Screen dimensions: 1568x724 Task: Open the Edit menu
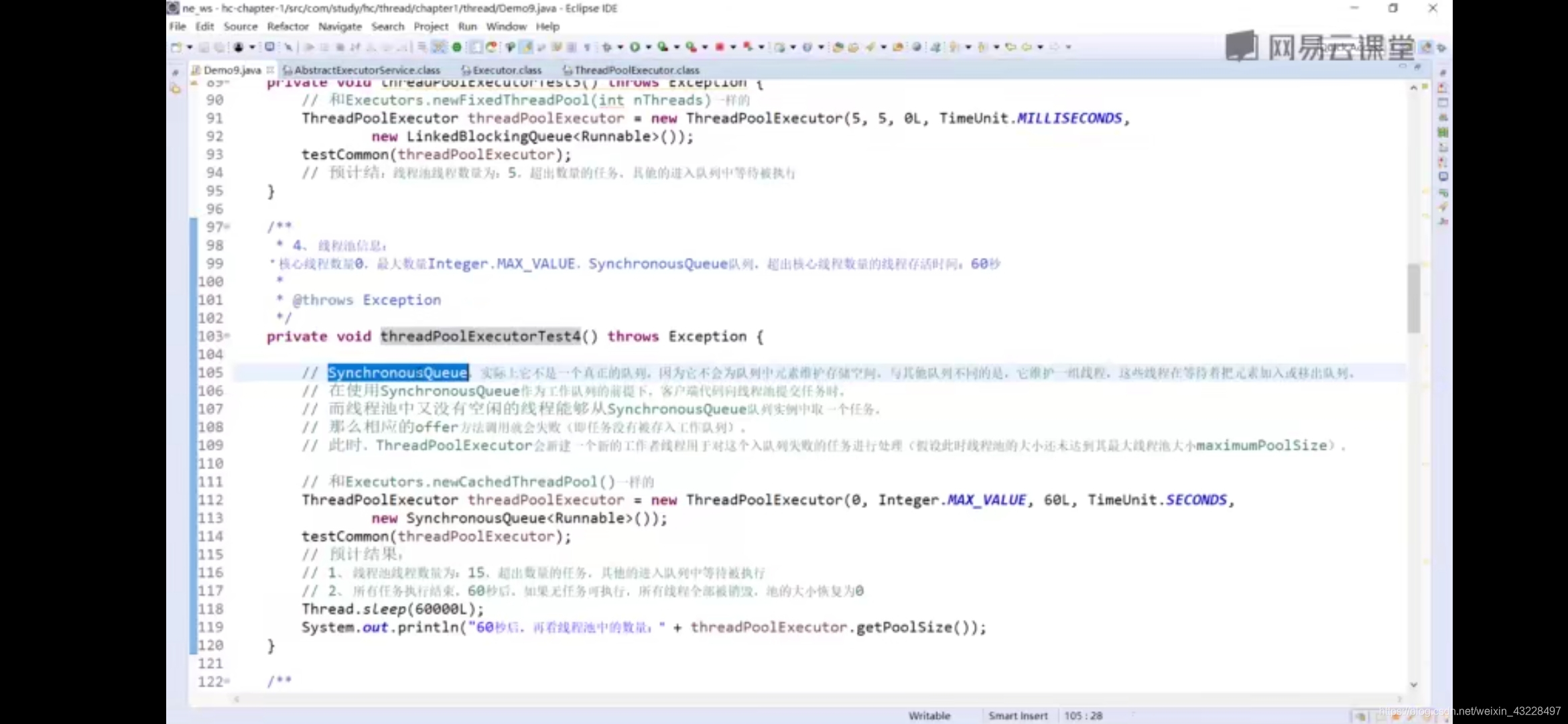pos(204,26)
